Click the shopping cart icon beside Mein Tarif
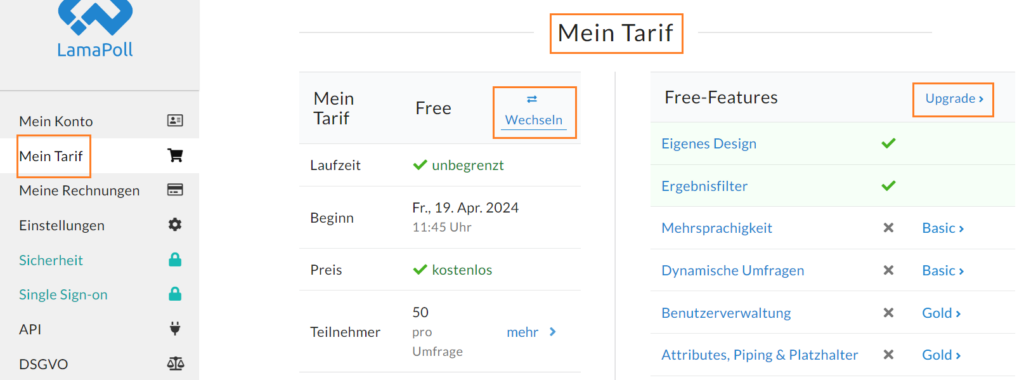This screenshot has height=380, width=1024. point(175,155)
